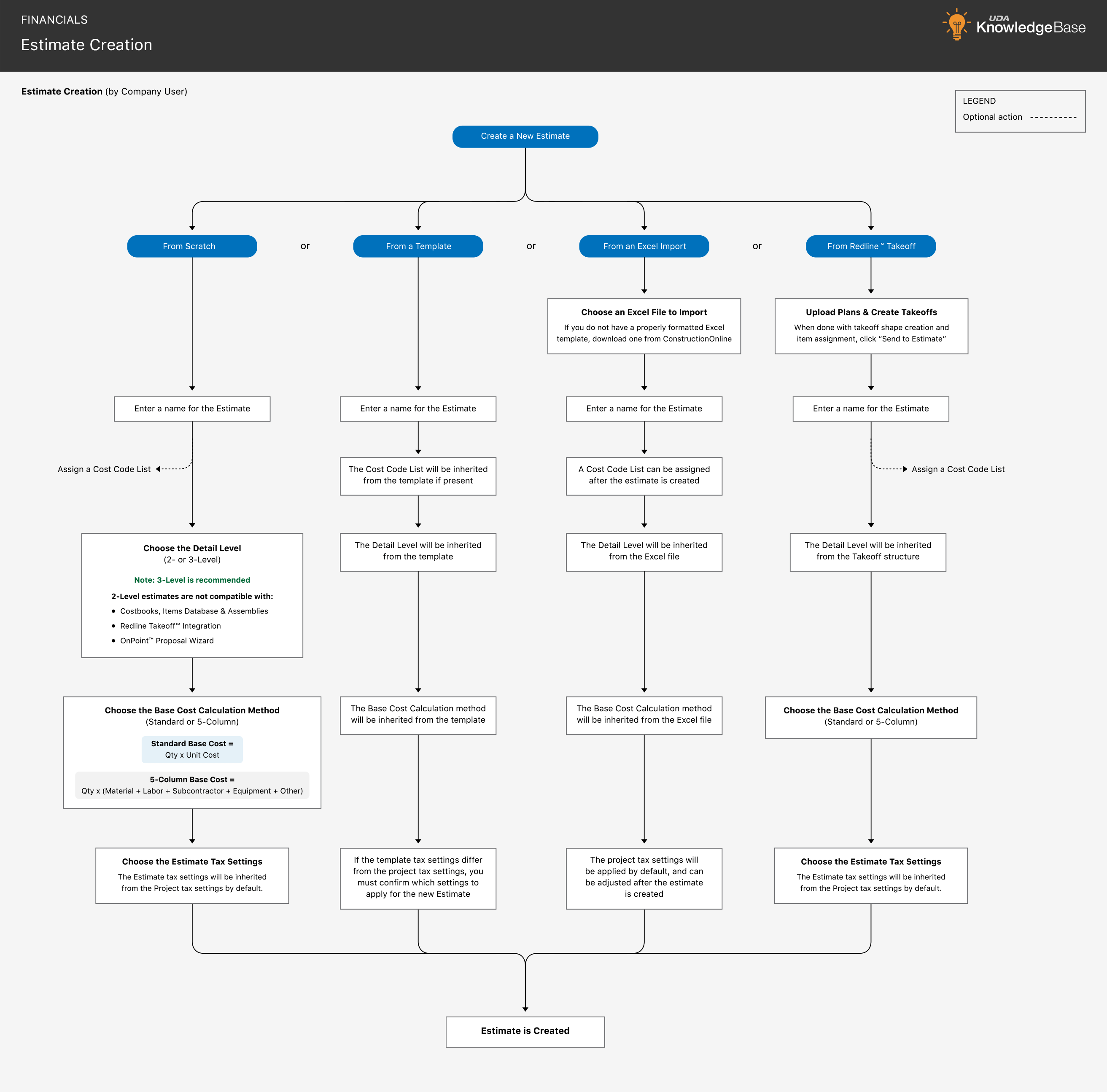
Task: Click Cost Code List inherited from template box
Action: pyautogui.click(x=417, y=476)
